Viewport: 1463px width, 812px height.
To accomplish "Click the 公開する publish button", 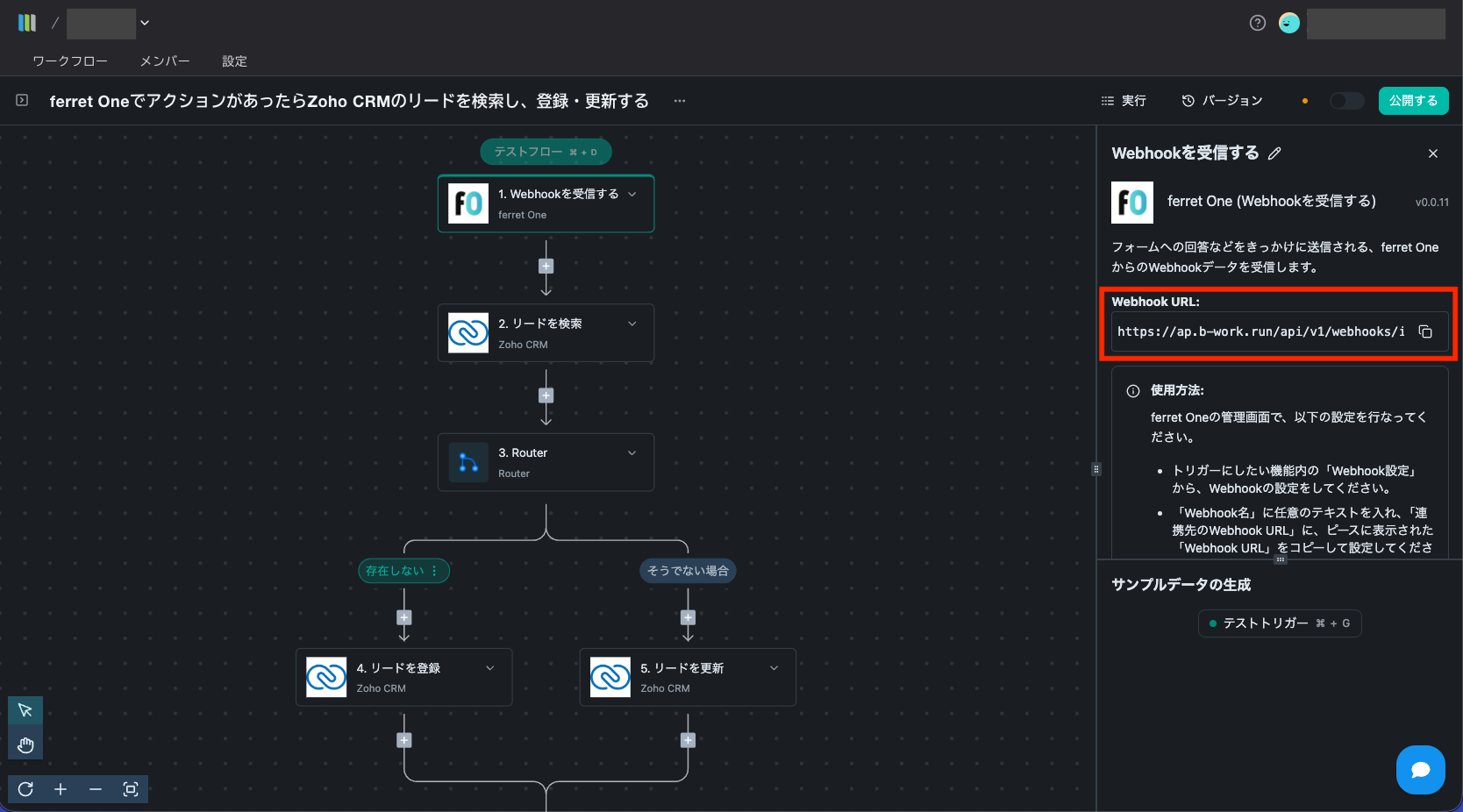I will click(1413, 101).
